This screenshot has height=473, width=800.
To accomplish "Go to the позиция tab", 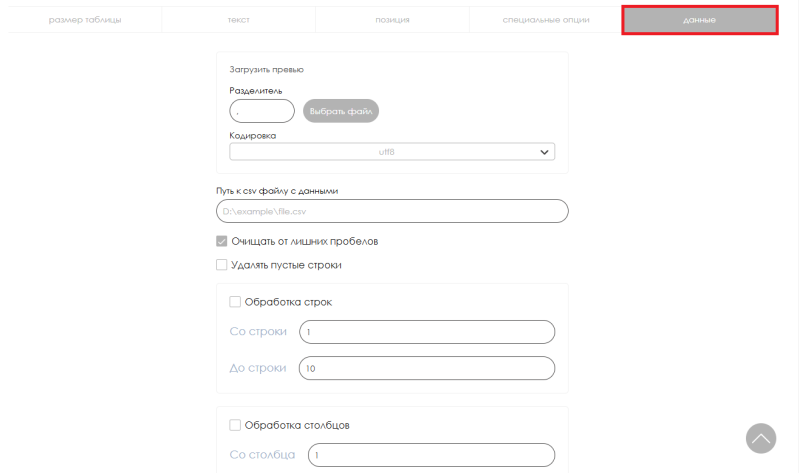I will point(392,20).
